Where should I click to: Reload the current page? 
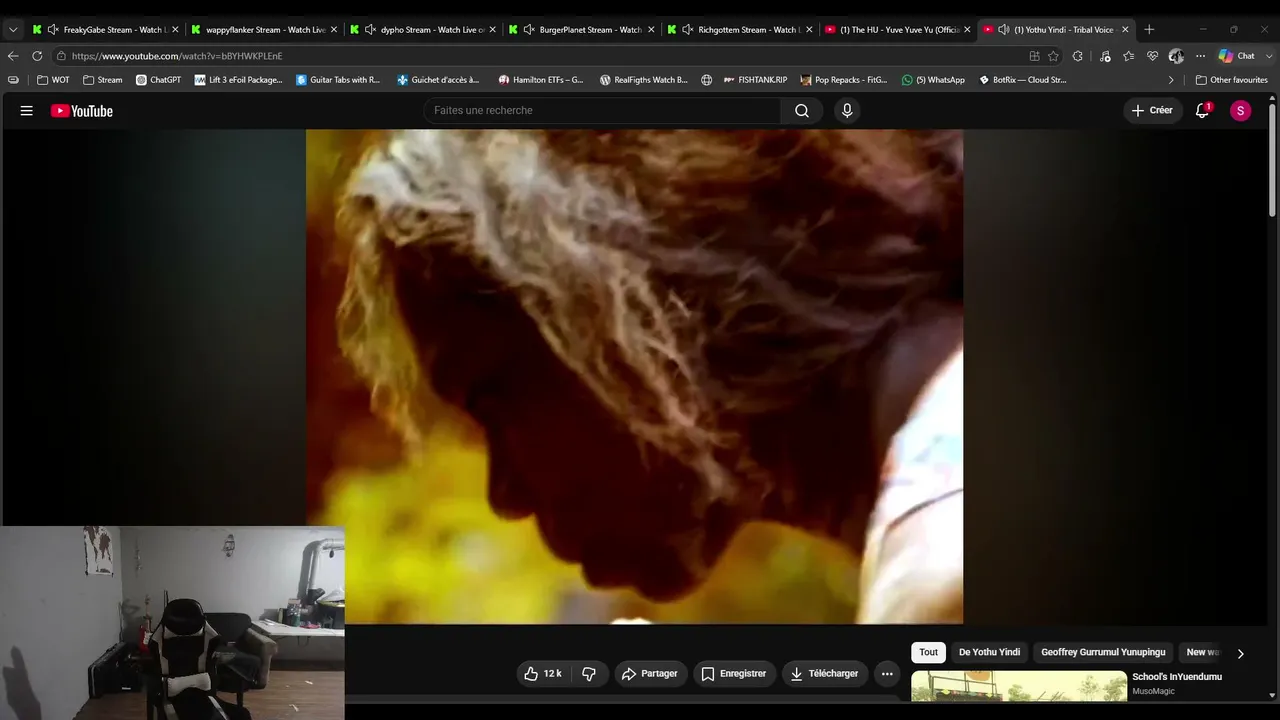coord(37,56)
